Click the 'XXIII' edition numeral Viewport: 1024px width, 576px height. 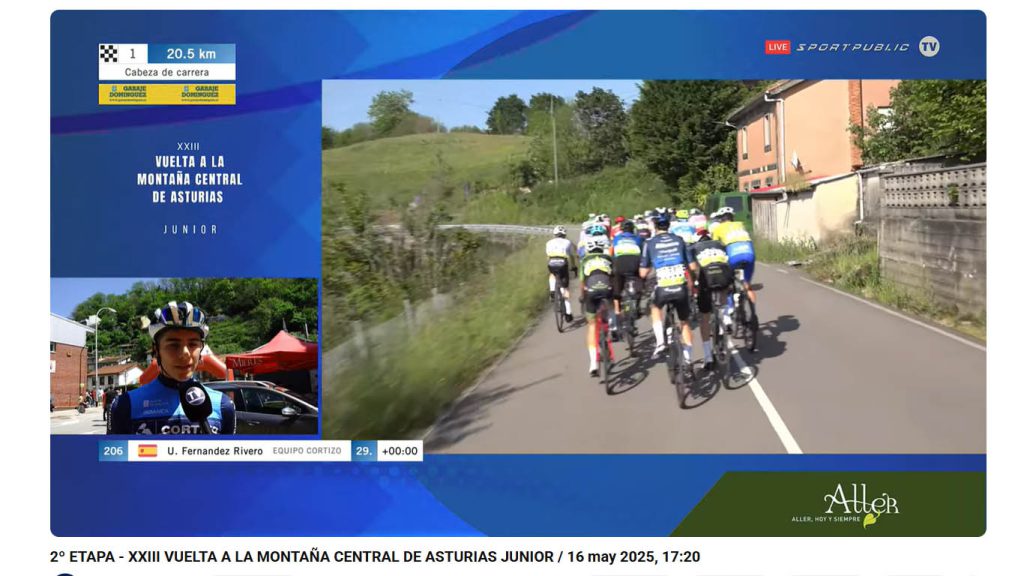(188, 146)
